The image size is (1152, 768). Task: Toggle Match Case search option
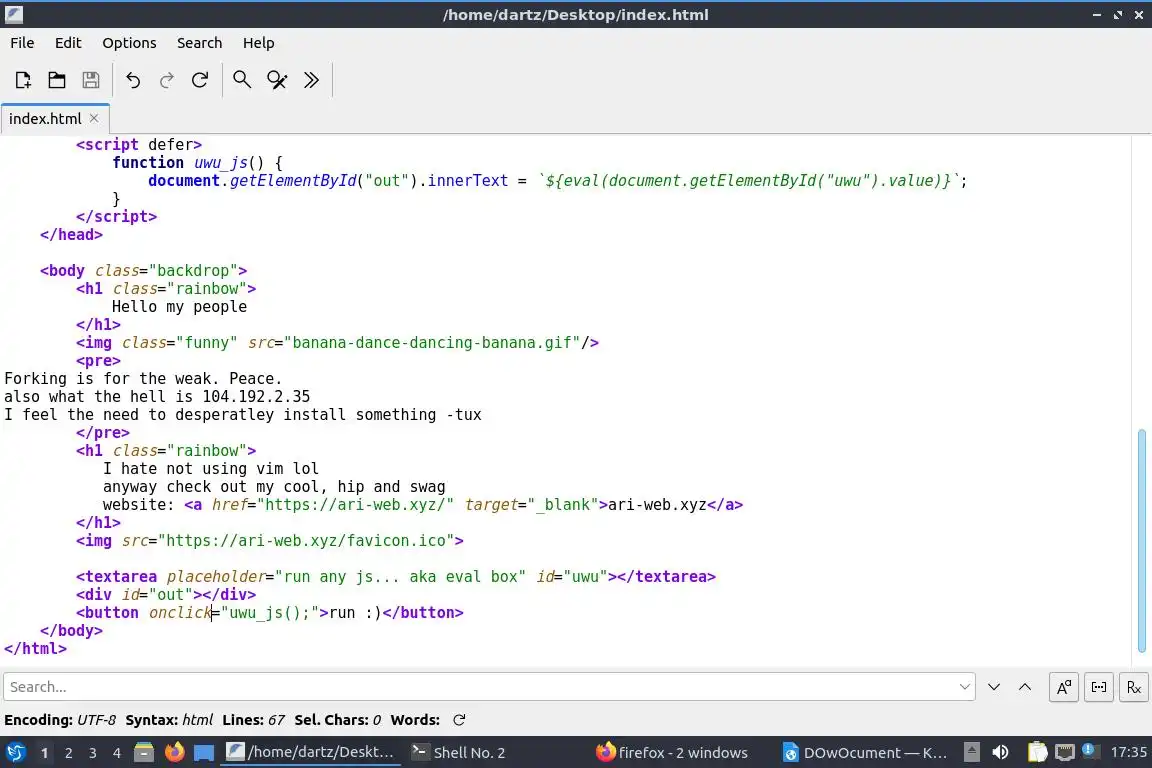coord(1064,687)
